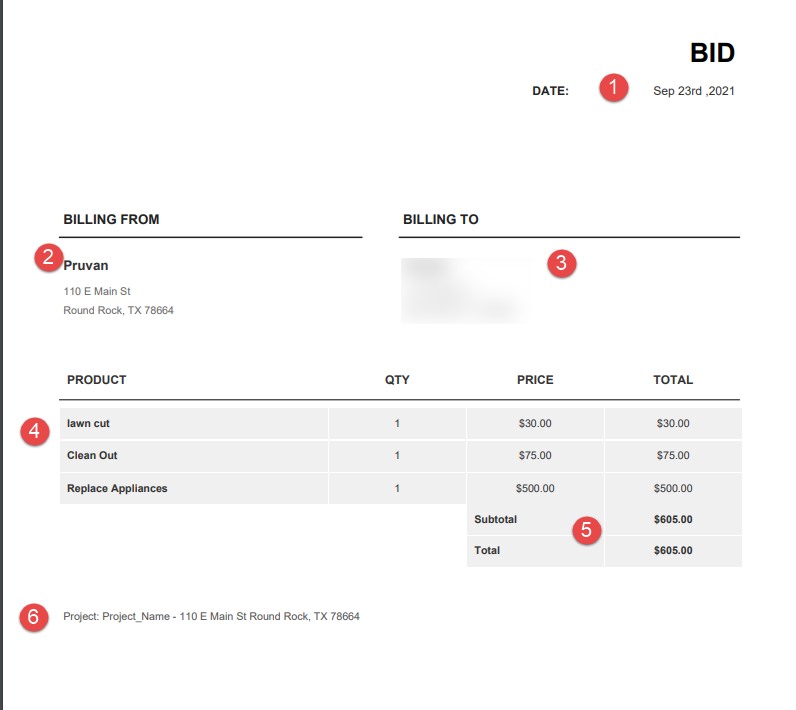The height and width of the screenshot is (710, 796).
Task: Select the Pruvan company name
Action: click(x=86, y=266)
